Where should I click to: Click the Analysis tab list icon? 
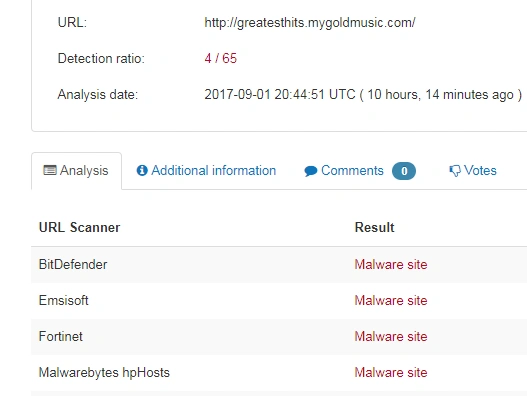pos(50,170)
